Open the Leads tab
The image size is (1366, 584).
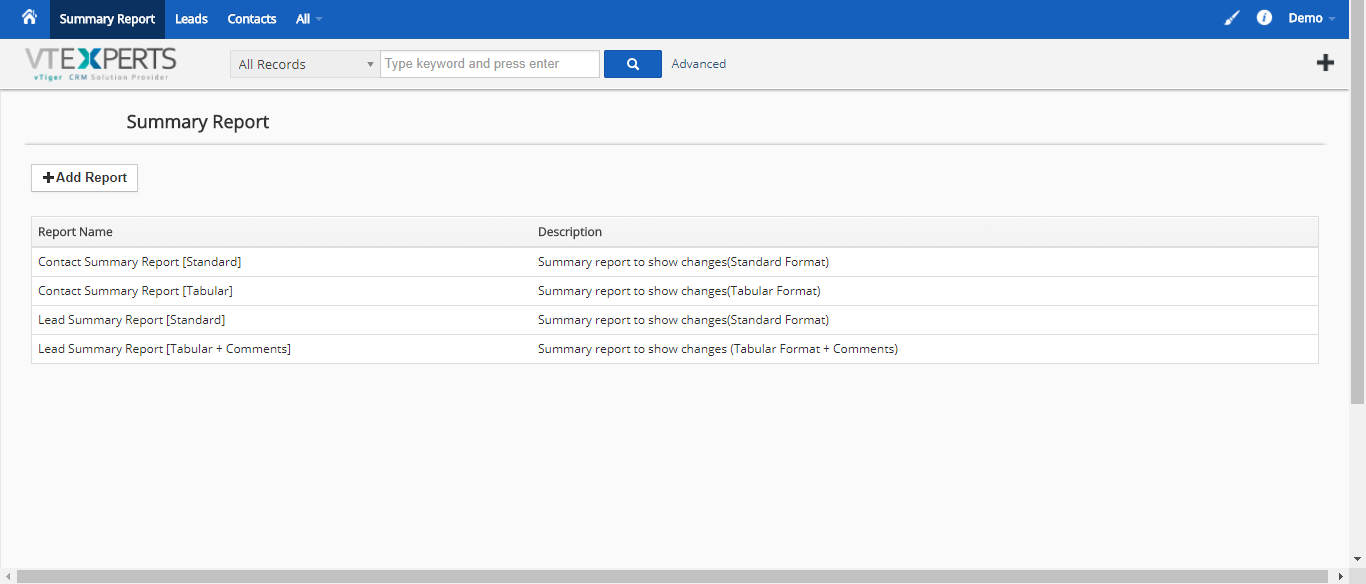[191, 19]
